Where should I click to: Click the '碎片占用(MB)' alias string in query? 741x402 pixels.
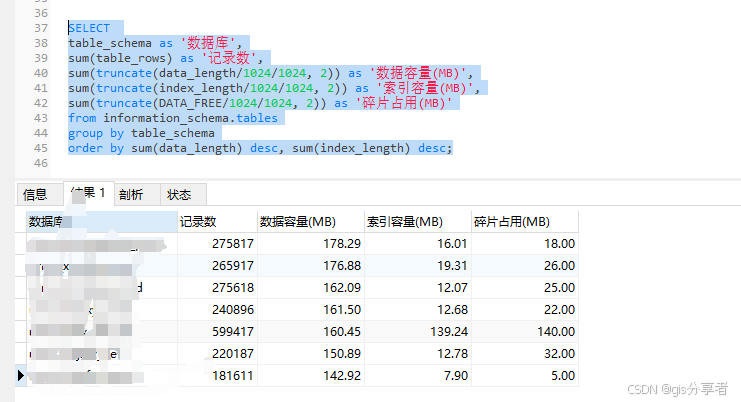point(404,103)
